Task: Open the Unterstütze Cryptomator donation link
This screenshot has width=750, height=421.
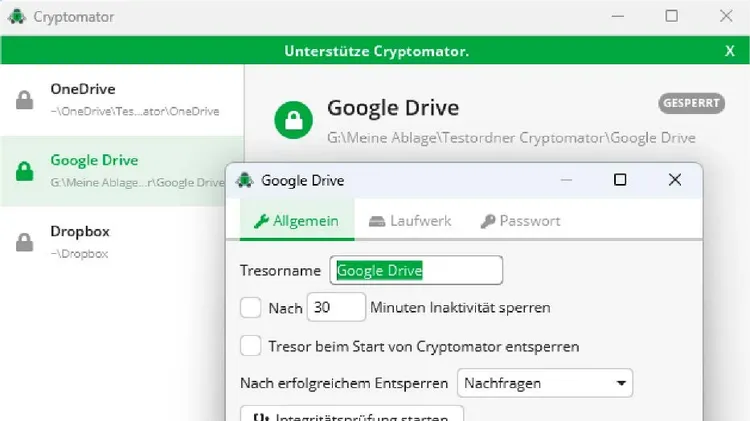Action: (x=376, y=51)
